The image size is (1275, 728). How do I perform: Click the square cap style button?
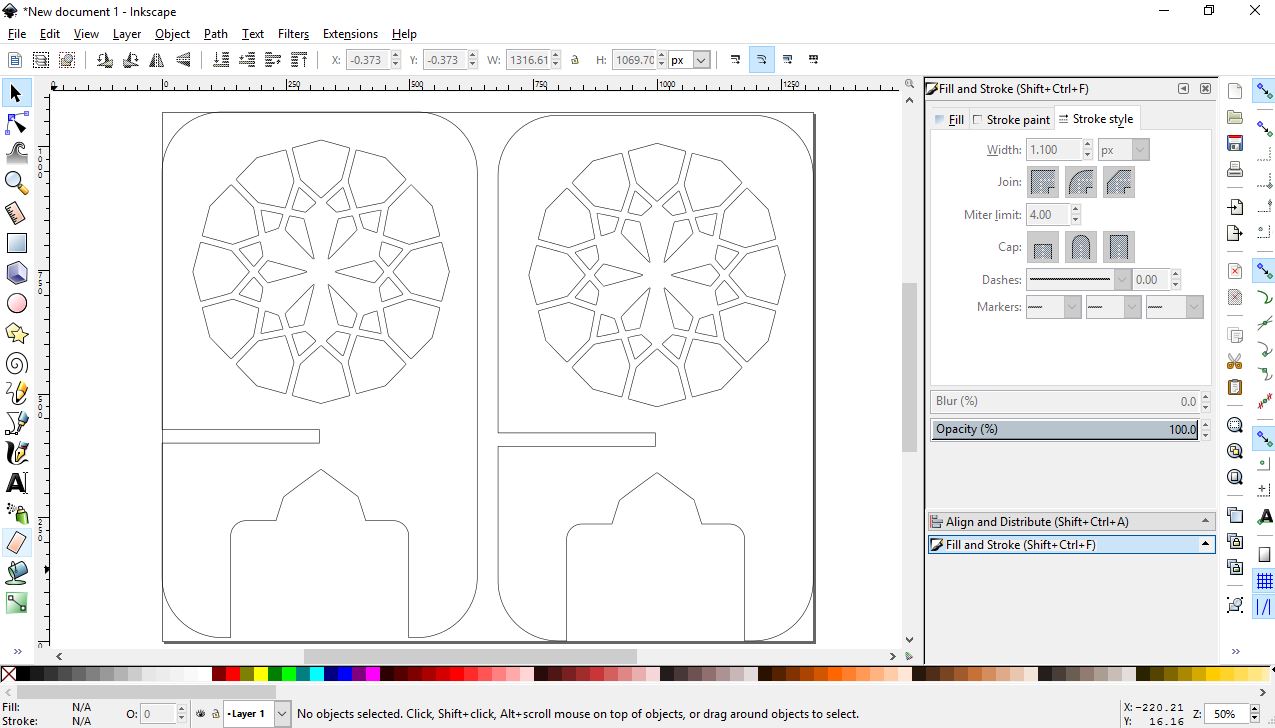(1119, 247)
